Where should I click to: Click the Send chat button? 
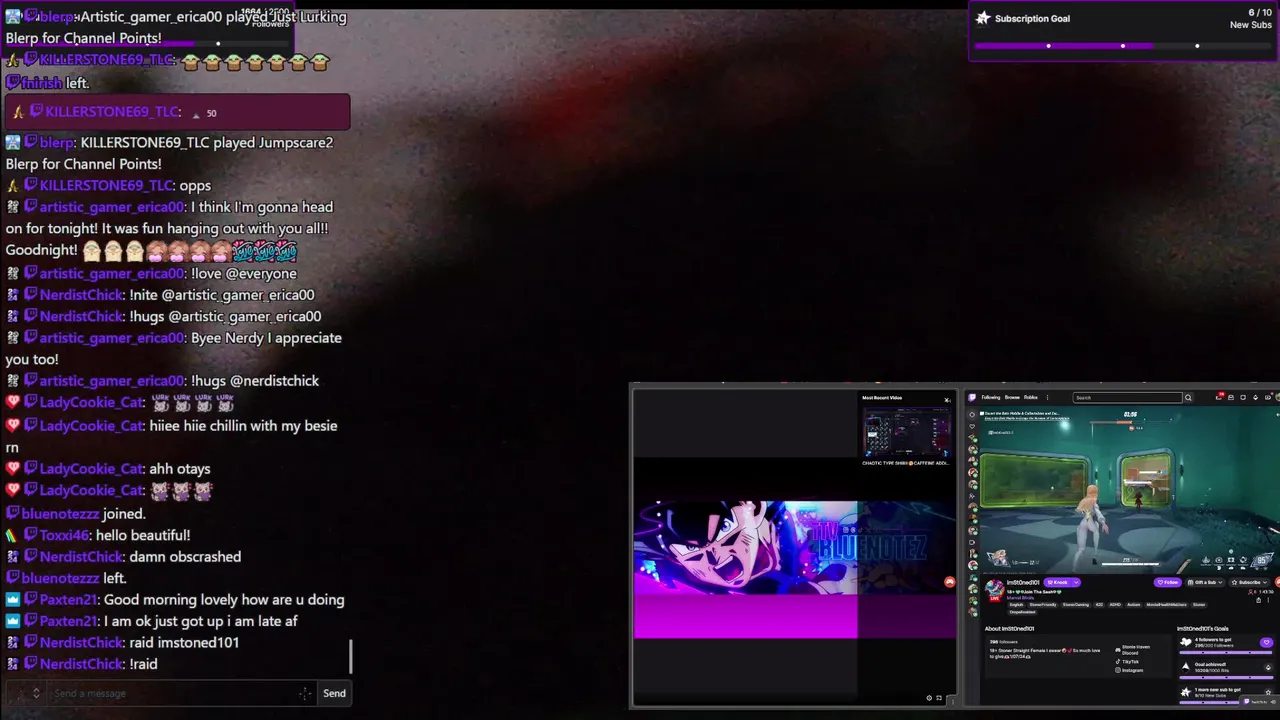334,693
